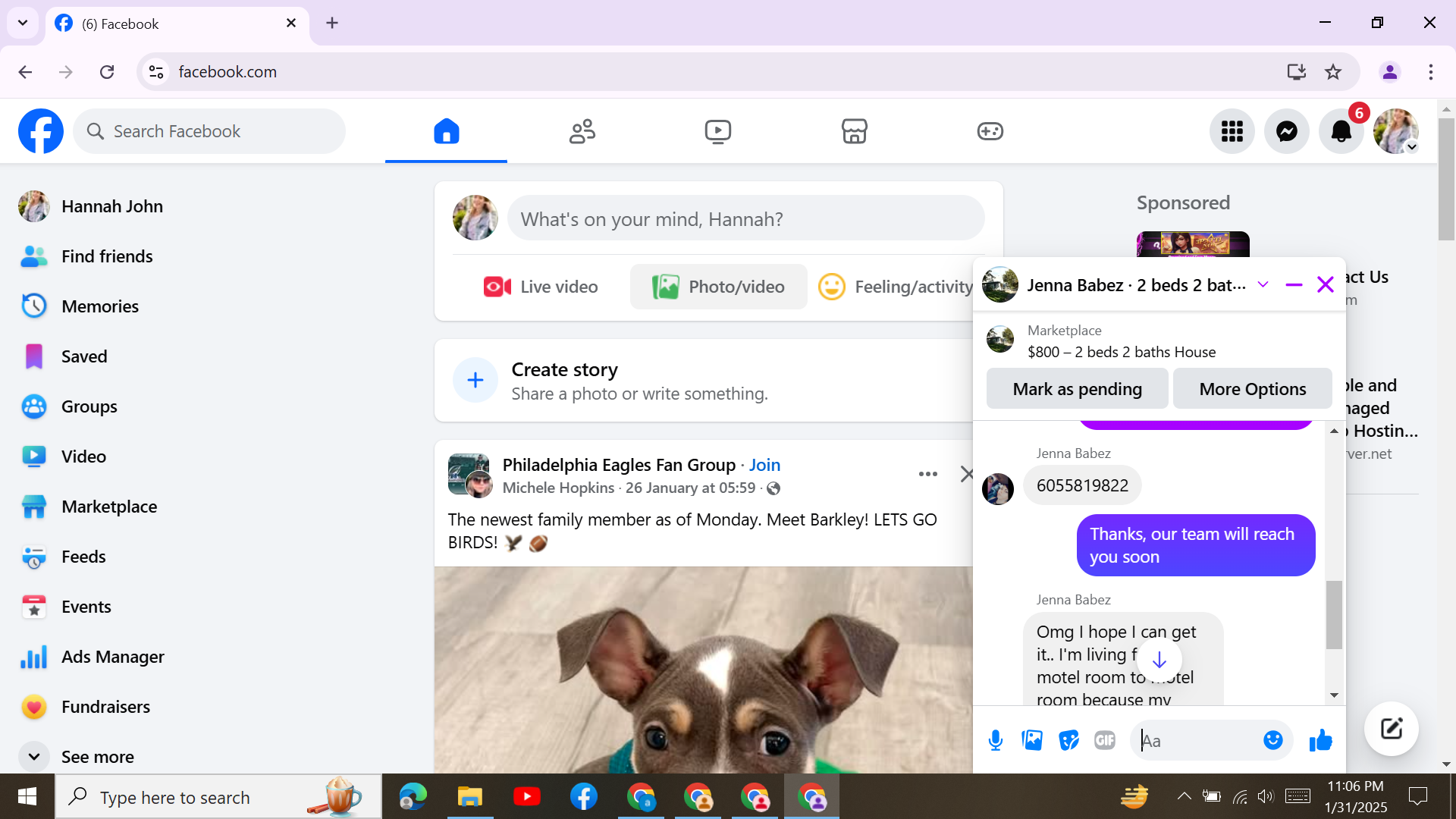Image resolution: width=1456 pixels, height=819 pixels.
Task: Open the Friends tab
Action: (x=582, y=131)
